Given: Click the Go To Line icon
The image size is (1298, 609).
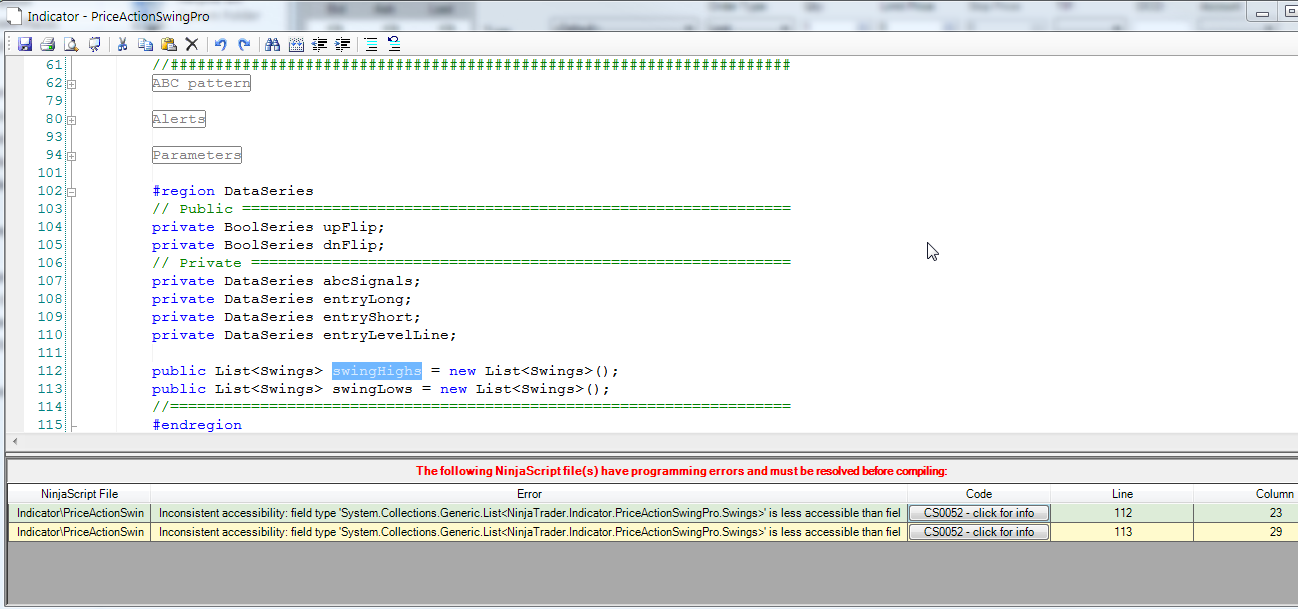Looking at the screenshot, I should point(296,44).
